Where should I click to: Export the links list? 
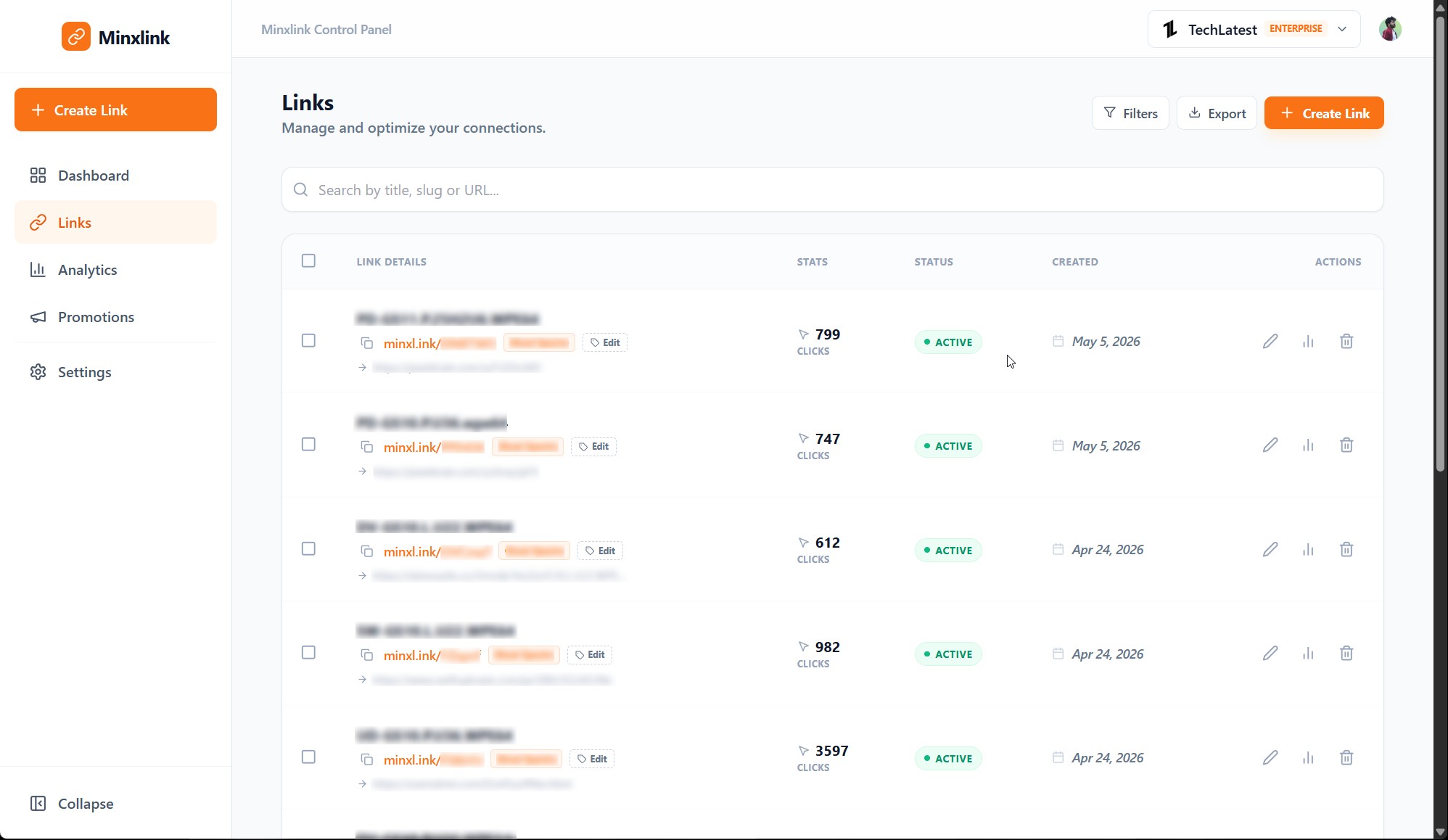(1217, 113)
